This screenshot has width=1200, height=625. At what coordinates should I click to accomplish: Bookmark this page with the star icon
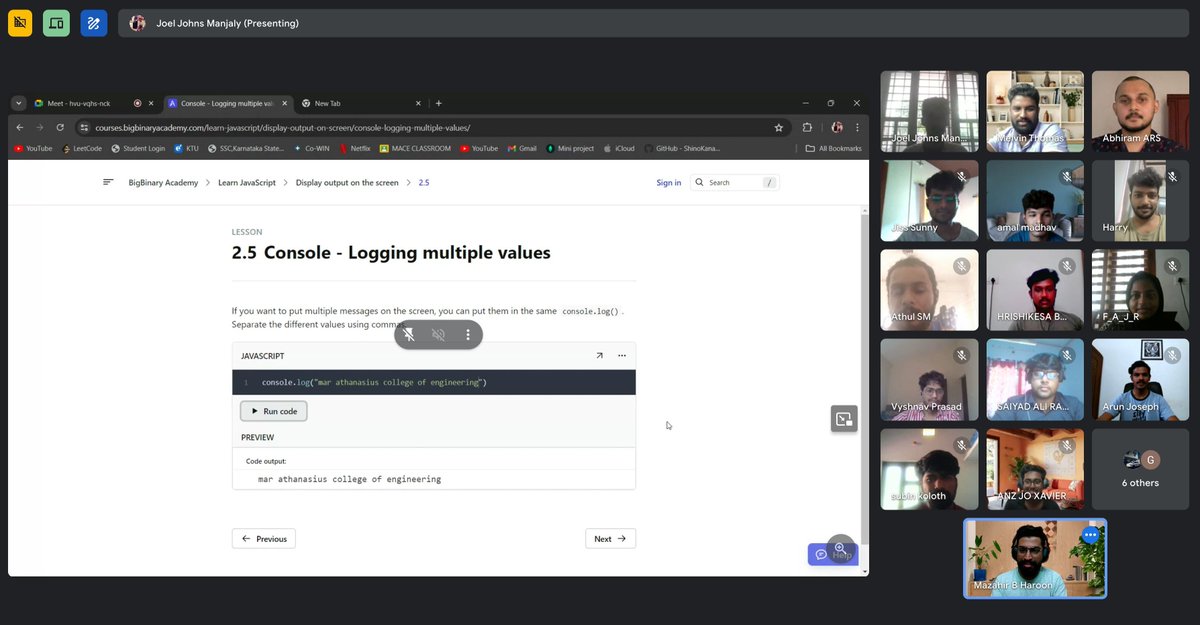pyautogui.click(x=778, y=127)
